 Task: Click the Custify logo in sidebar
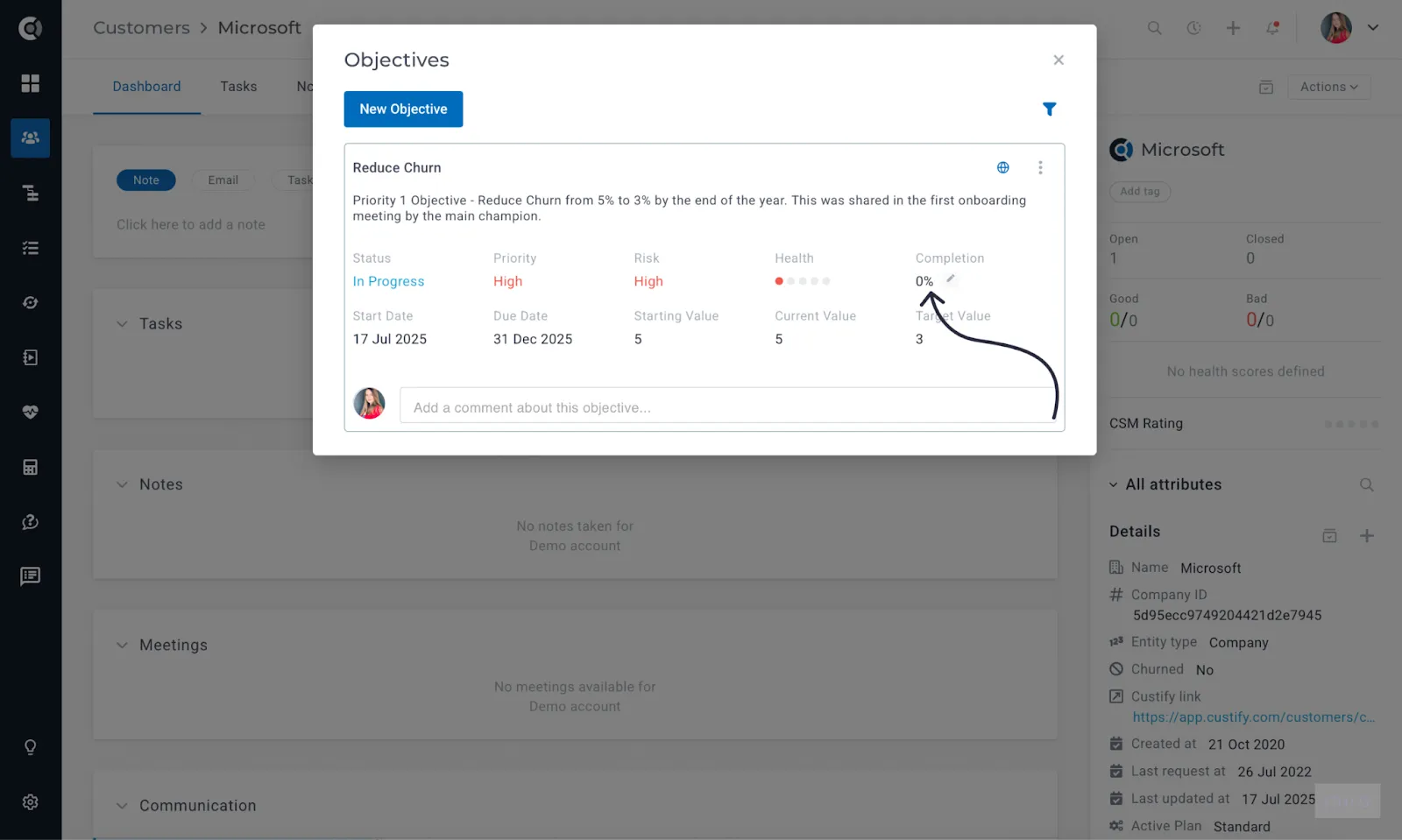(x=30, y=28)
